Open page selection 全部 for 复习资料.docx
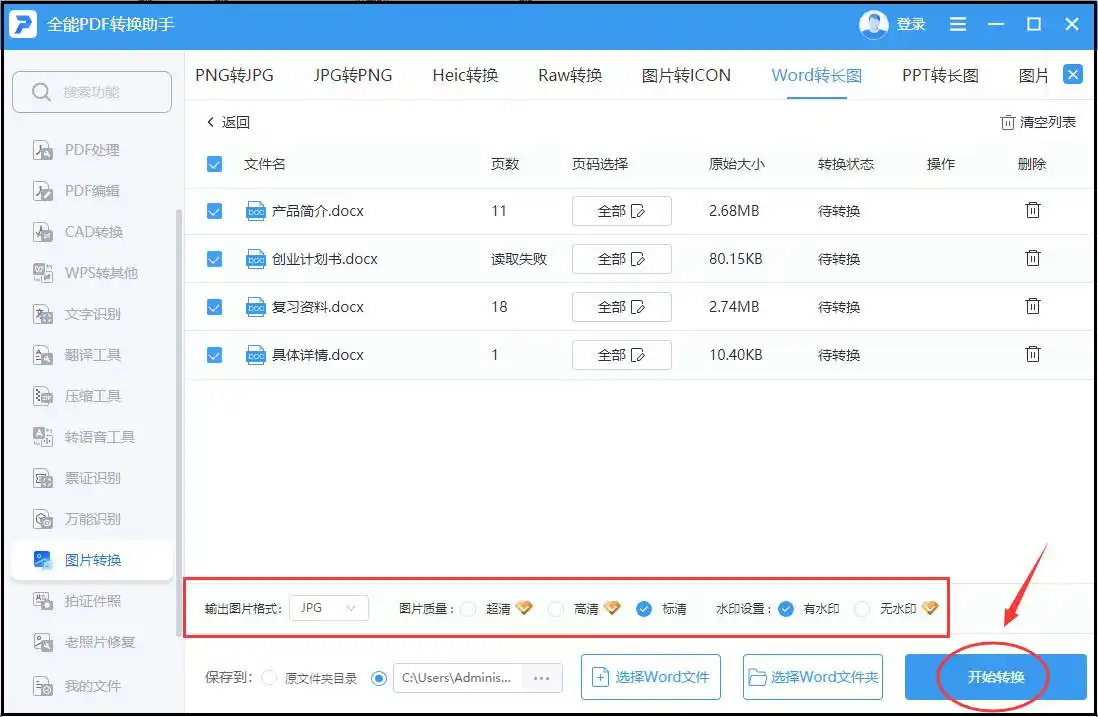The image size is (1098, 717). click(x=621, y=307)
